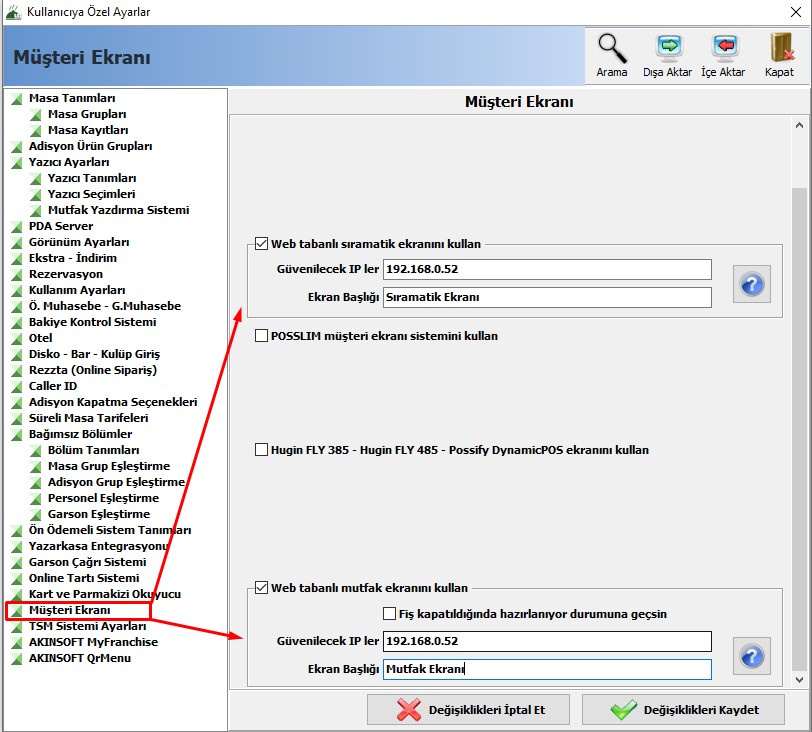
Task: Enable Hugin FLY 385 DynamicPOS ekranını kullan
Action: (262, 450)
